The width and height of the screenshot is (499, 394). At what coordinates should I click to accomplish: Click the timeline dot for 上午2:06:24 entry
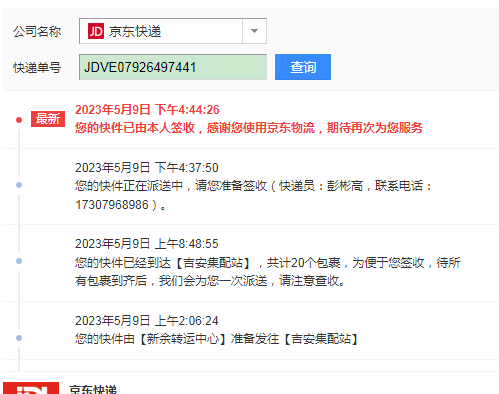tap(19, 338)
